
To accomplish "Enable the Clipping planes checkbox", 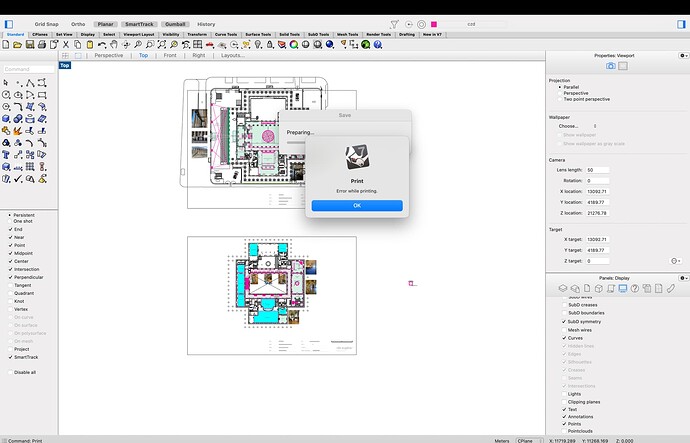I will (x=564, y=402).
